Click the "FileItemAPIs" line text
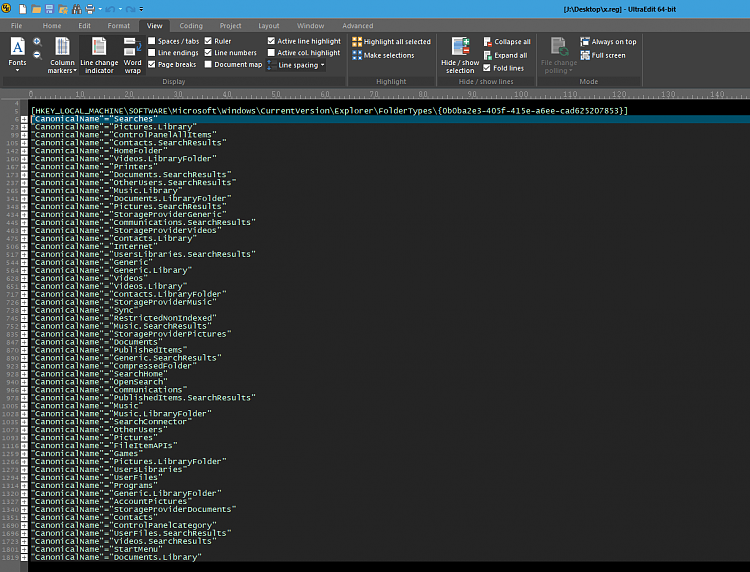The width and height of the screenshot is (750, 572). pyautogui.click(x=104, y=446)
